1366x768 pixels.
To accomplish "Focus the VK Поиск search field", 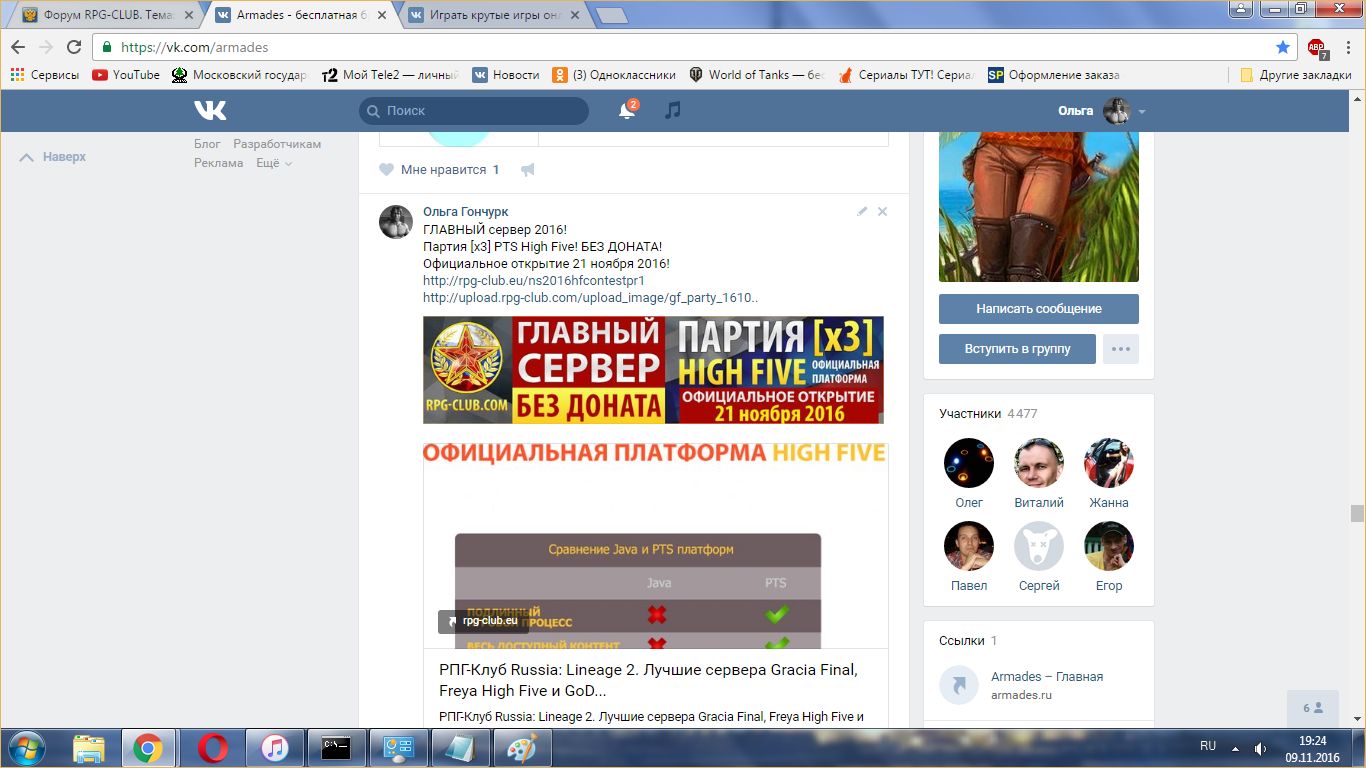I will pos(474,111).
